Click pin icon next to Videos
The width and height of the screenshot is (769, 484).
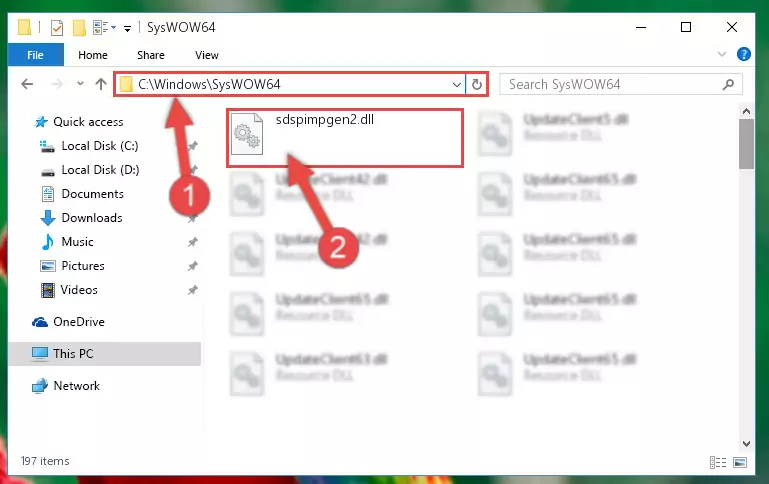[x=192, y=290]
